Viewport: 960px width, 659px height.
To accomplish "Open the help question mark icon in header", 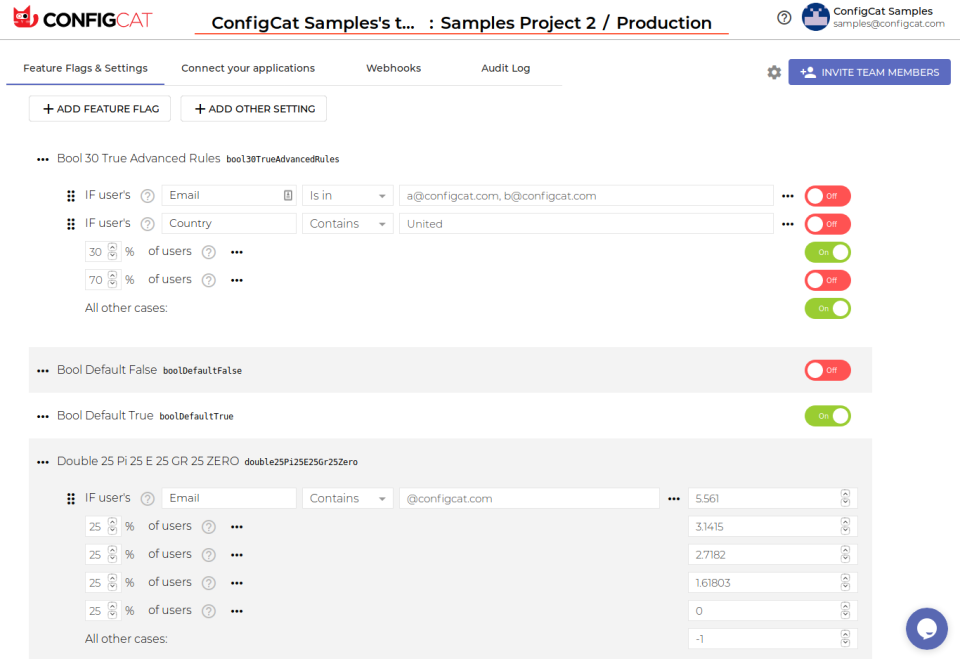I will click(786, 17).
